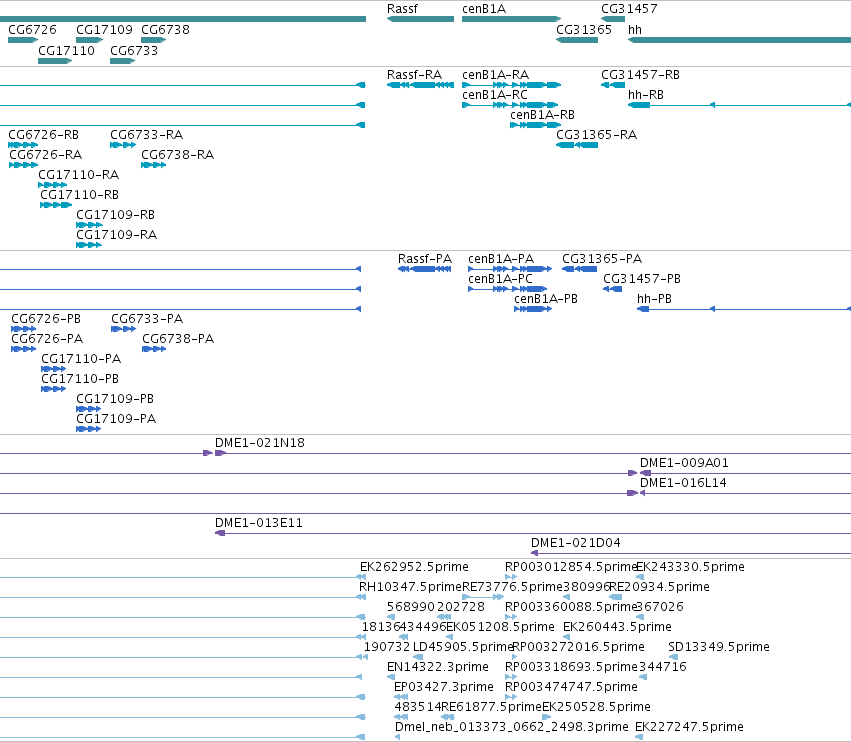851x742 pixels.
Task: Click protein CG31365-PA
Action: click(x=579, y=269)
